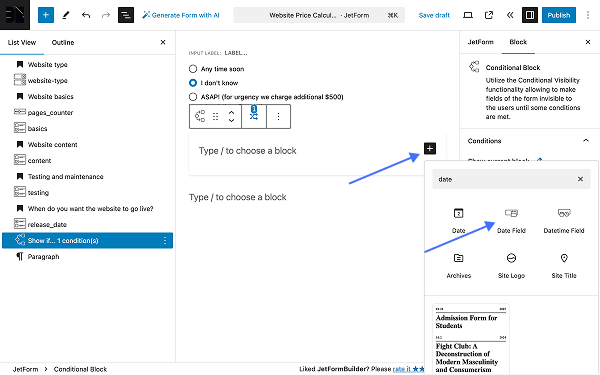Choose the 'Any time soon' radio option
This screenshot has width=600, height=375.
click(193, 69)
